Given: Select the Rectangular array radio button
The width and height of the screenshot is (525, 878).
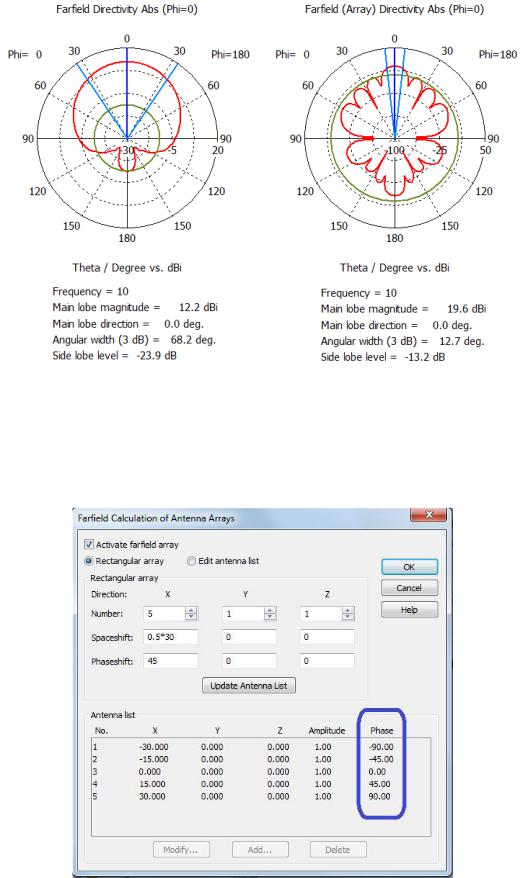Looking at the screenshot, I should click(x=88, y=561).
